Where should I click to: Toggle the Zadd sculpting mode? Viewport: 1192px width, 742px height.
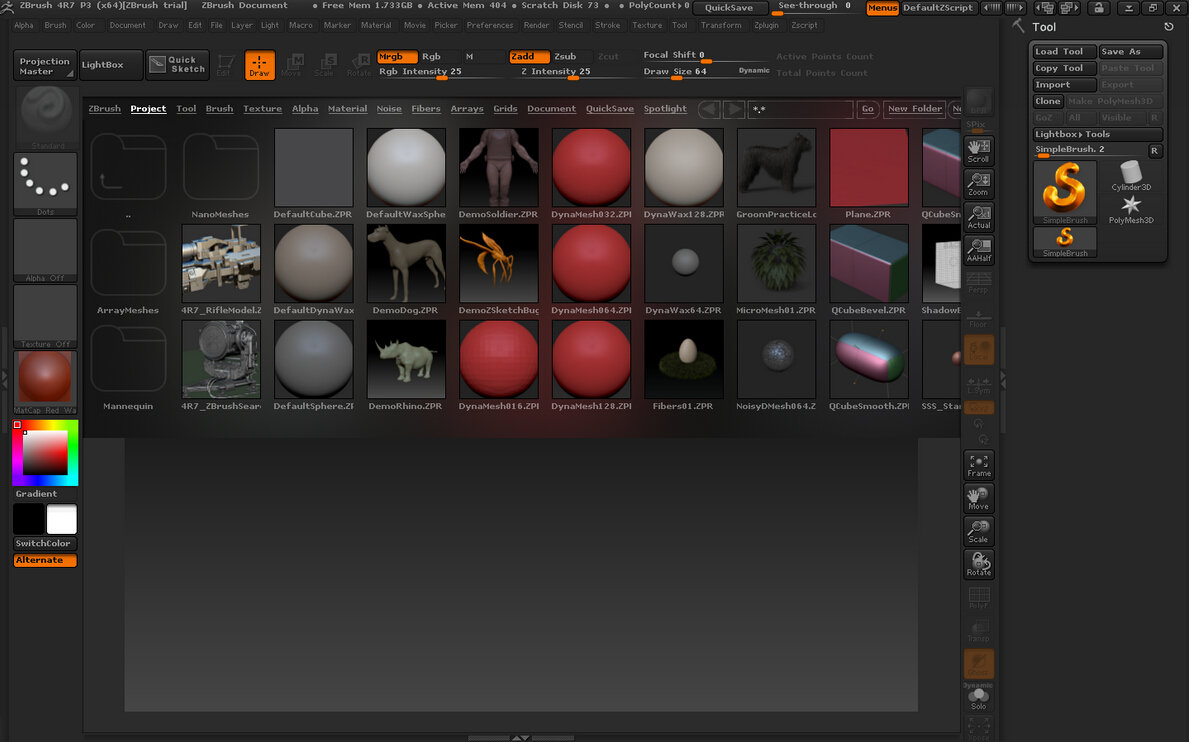[x=529, y=57]
